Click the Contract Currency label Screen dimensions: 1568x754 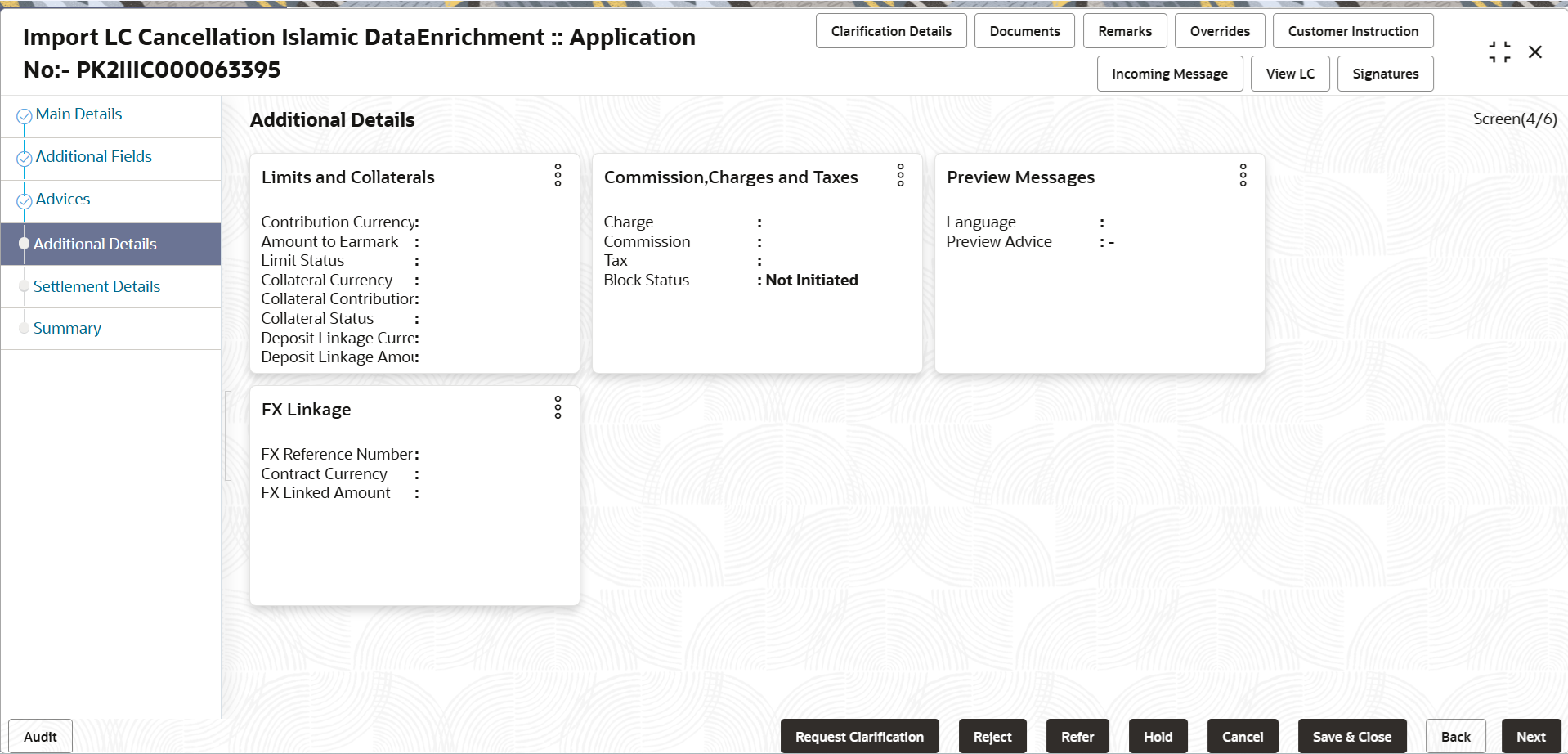[x=324, y=474]
